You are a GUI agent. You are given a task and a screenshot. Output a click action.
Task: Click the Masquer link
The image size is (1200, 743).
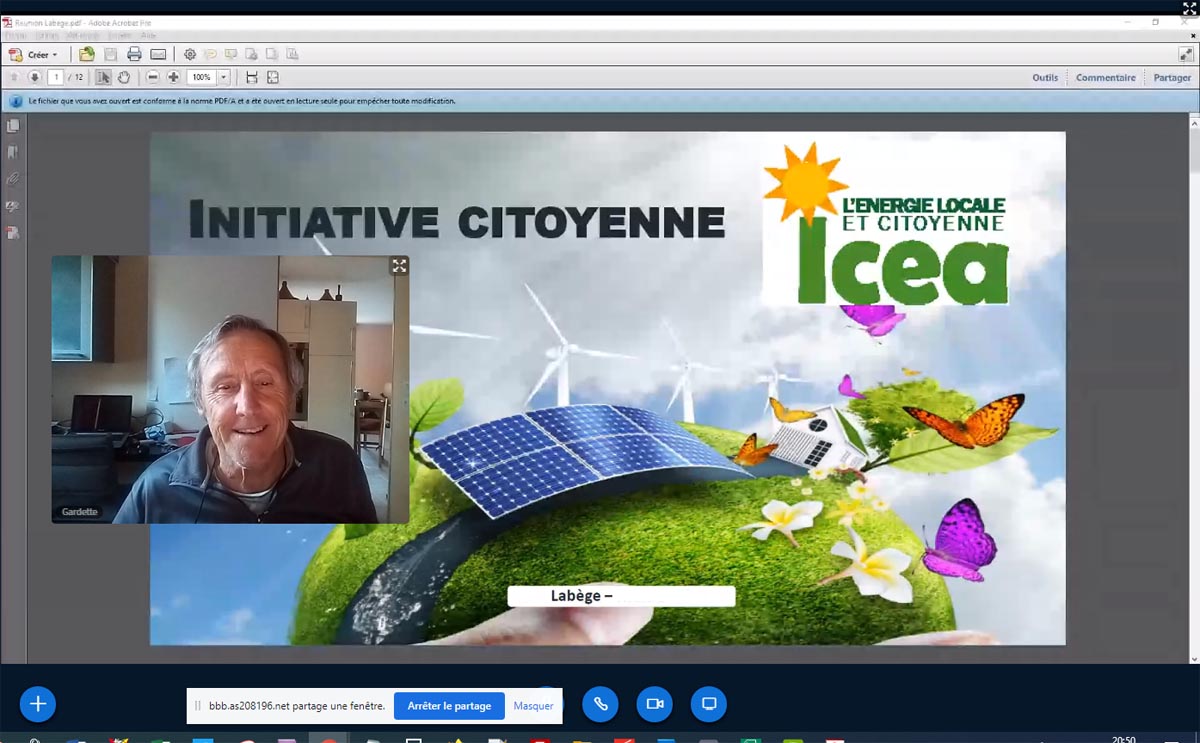coord(534,705)
